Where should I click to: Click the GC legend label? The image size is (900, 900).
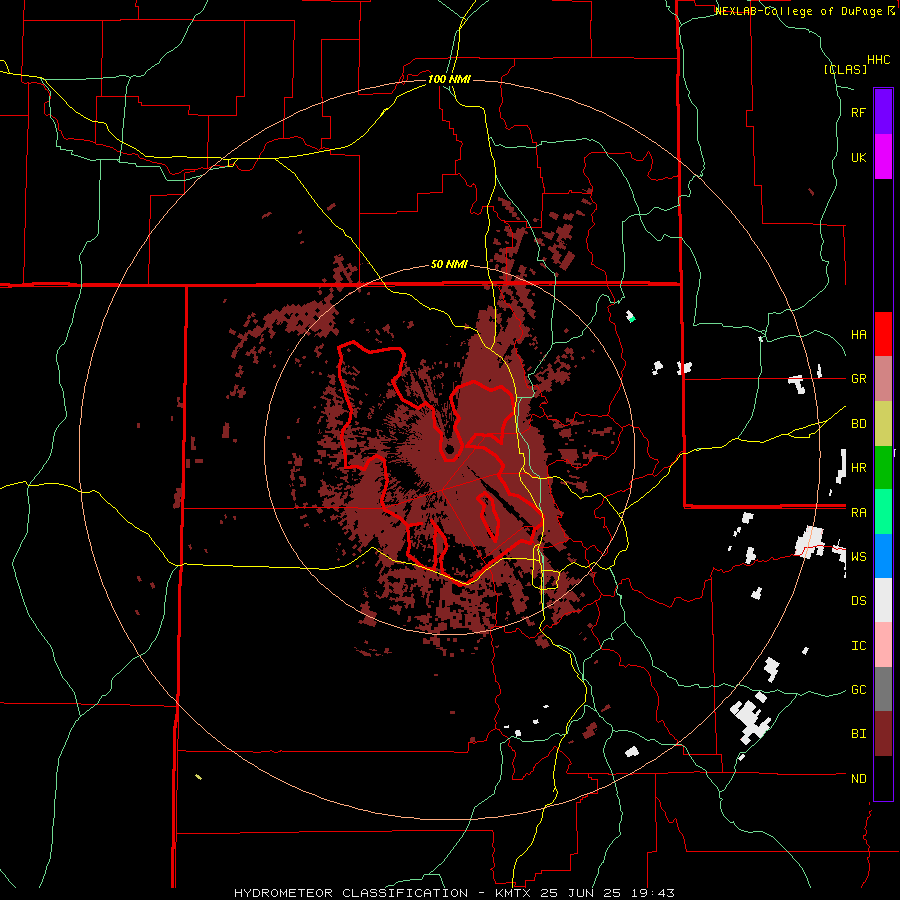pos(858,690)
